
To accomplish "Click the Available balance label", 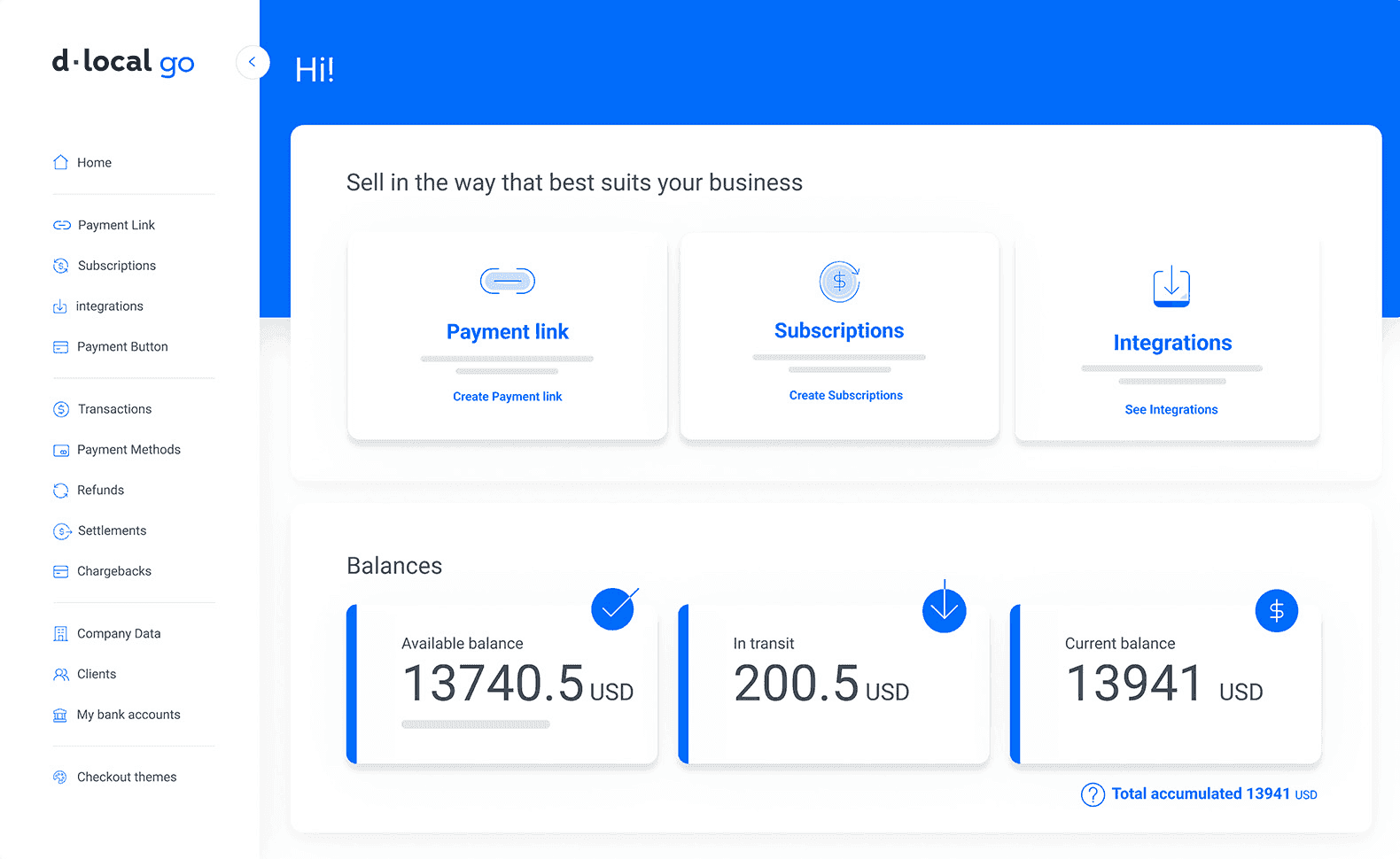I will 463,644.
